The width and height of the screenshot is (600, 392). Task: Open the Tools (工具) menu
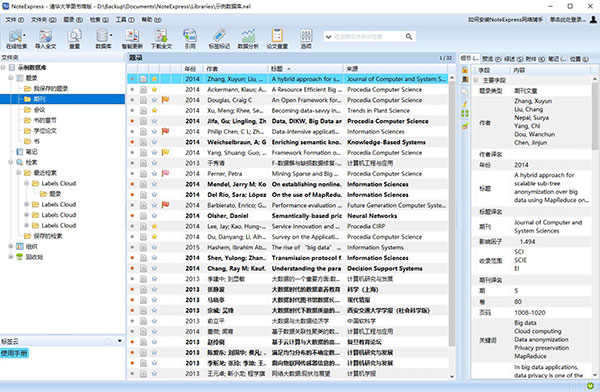125,19
